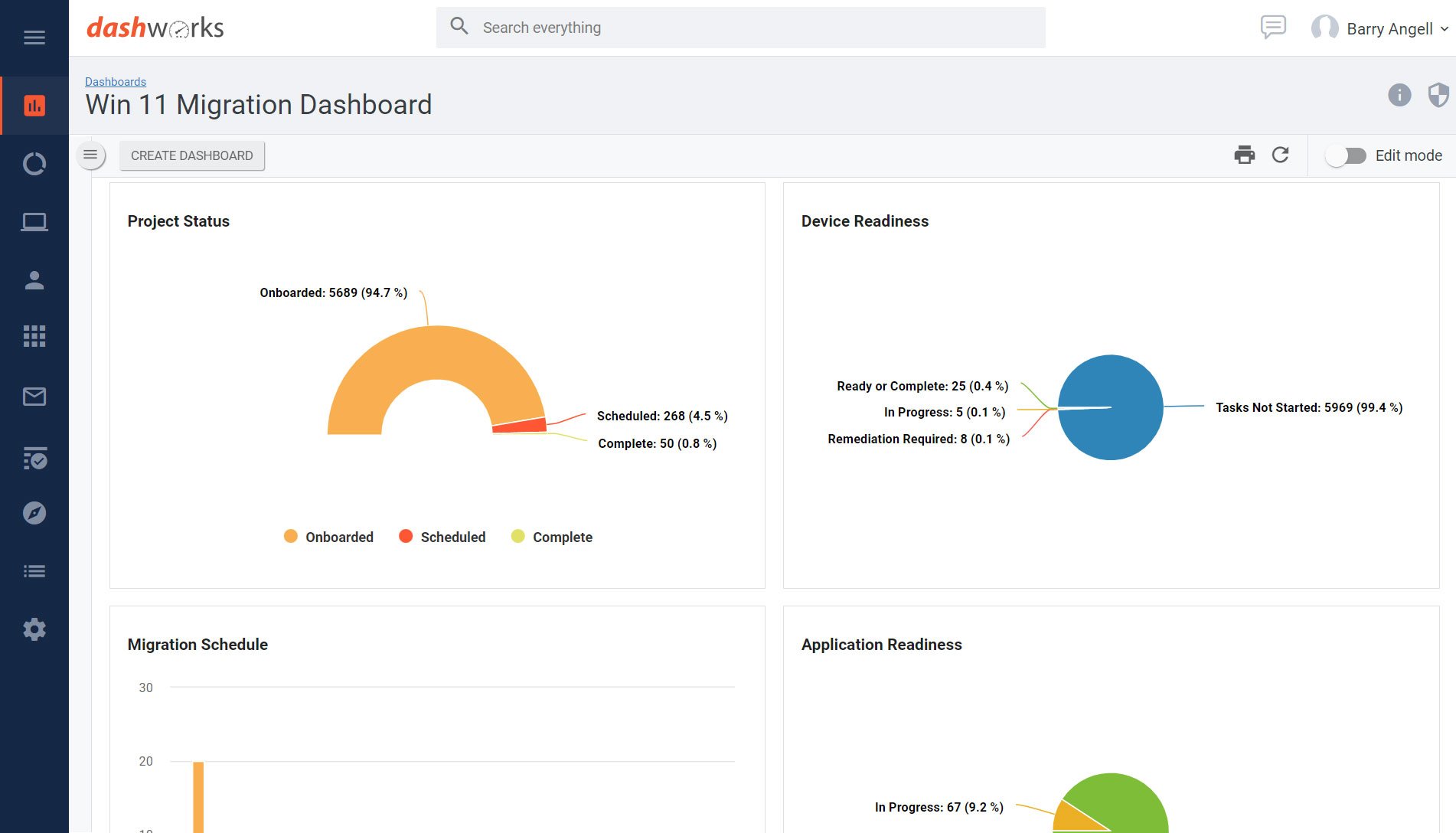Collapse the navigation with the hamburger icon
Image resolution: width=1456 pixels, height=833 pixels.
click(x=34, y=36)
